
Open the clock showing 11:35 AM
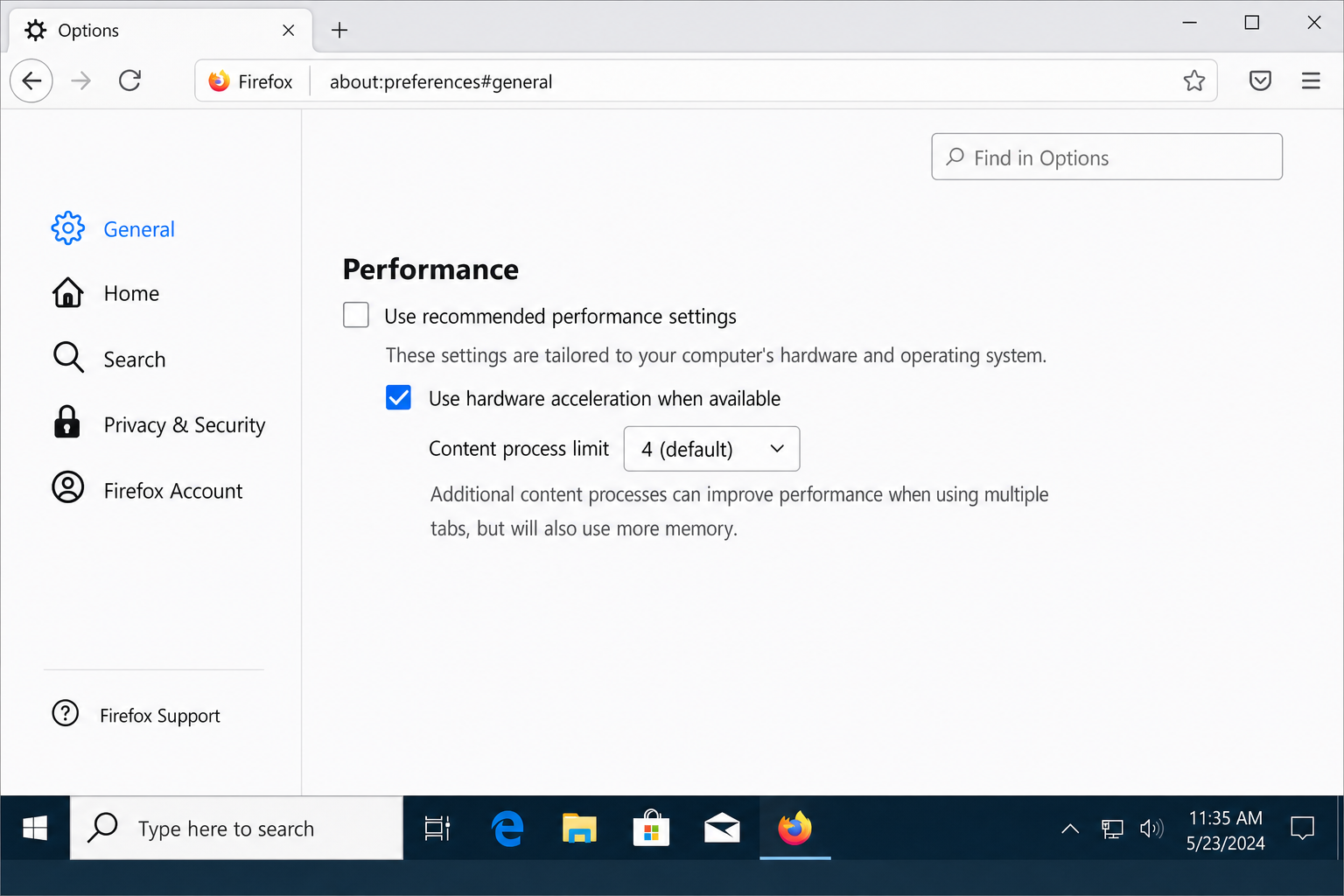(x=1225, y=829)
